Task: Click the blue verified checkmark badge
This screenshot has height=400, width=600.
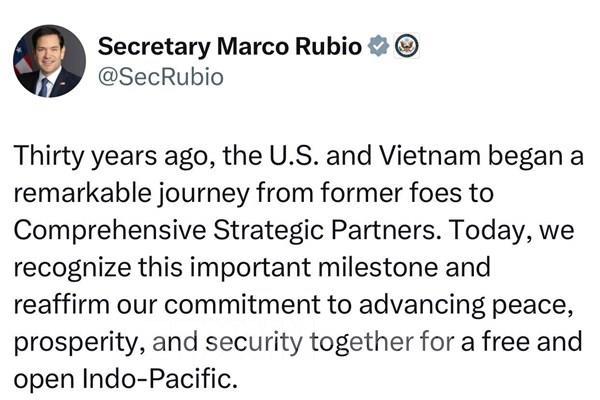Action: (x=378, y=46)
